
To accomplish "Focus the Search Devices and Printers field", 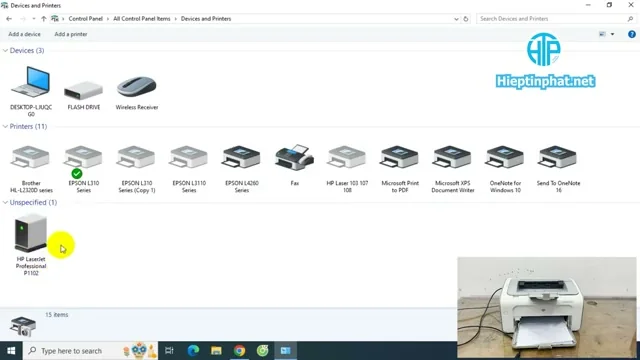I will tap(556, 19).
